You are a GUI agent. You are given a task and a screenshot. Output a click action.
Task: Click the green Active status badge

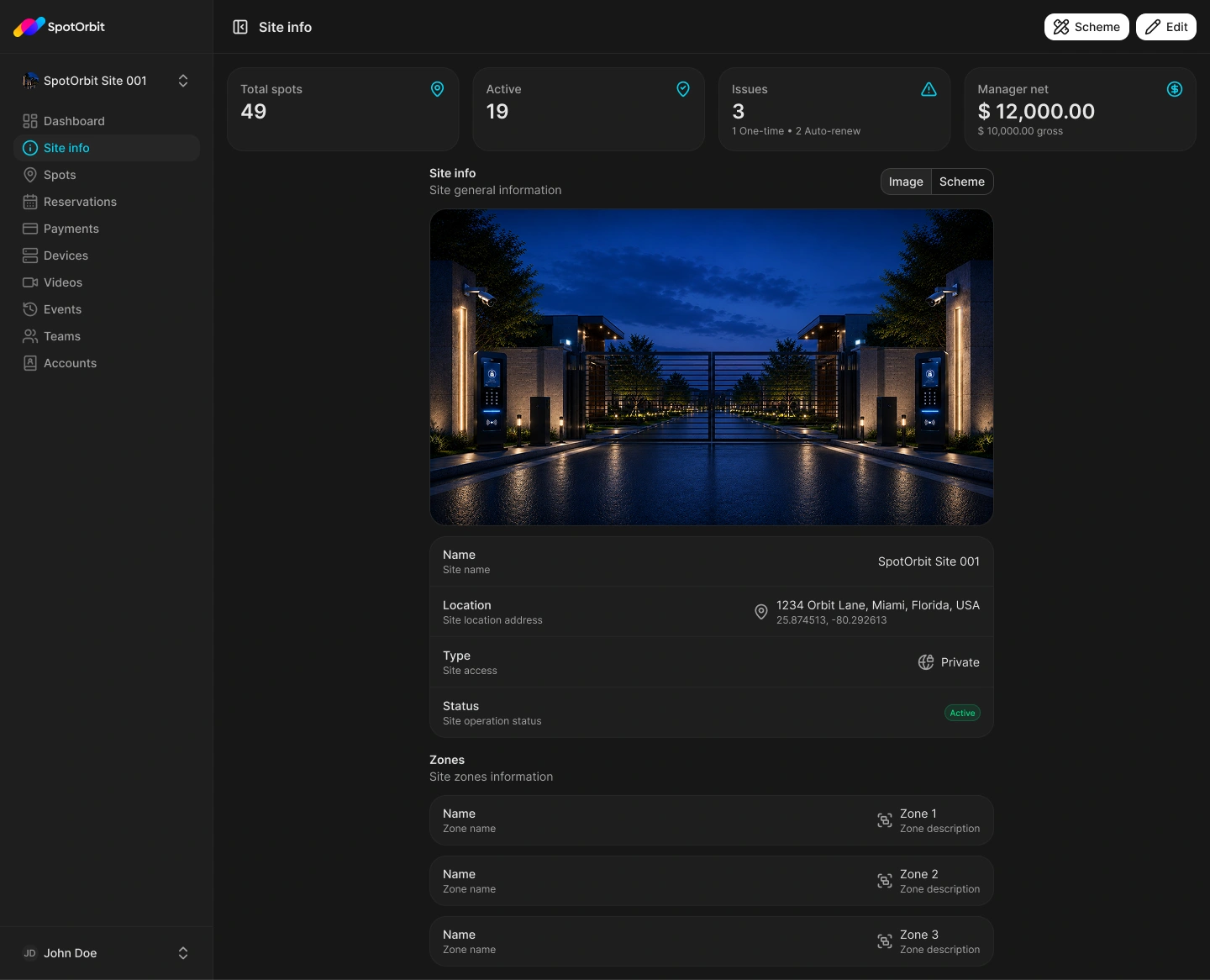[962, 713]
